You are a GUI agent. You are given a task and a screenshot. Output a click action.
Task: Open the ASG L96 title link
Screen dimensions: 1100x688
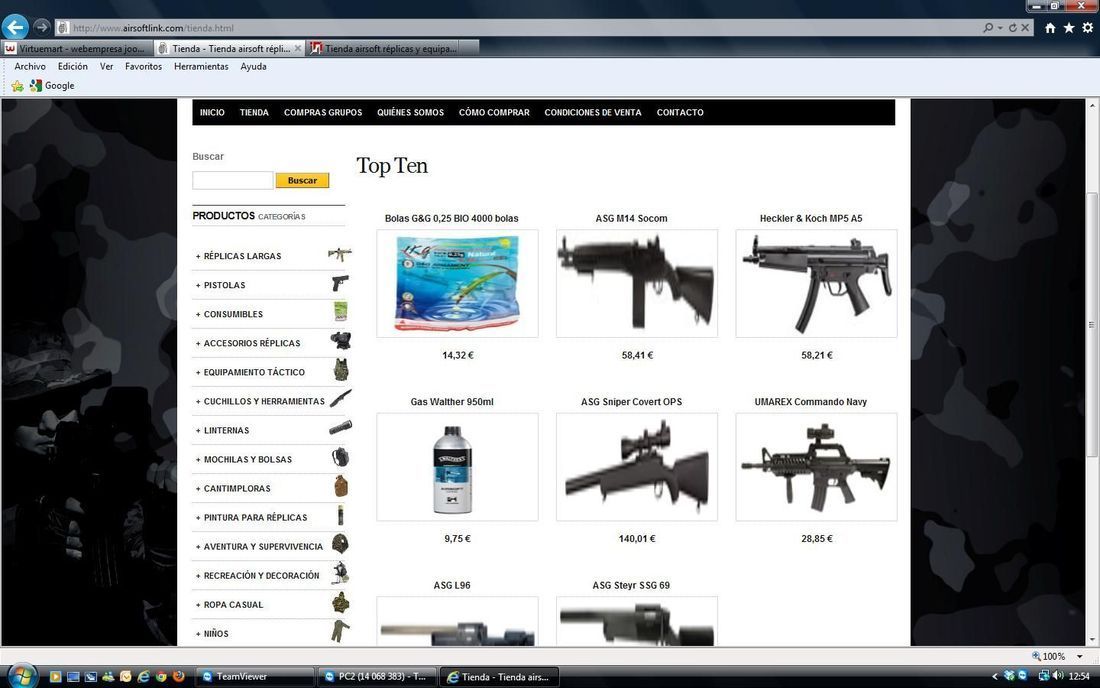coord(452,586)
